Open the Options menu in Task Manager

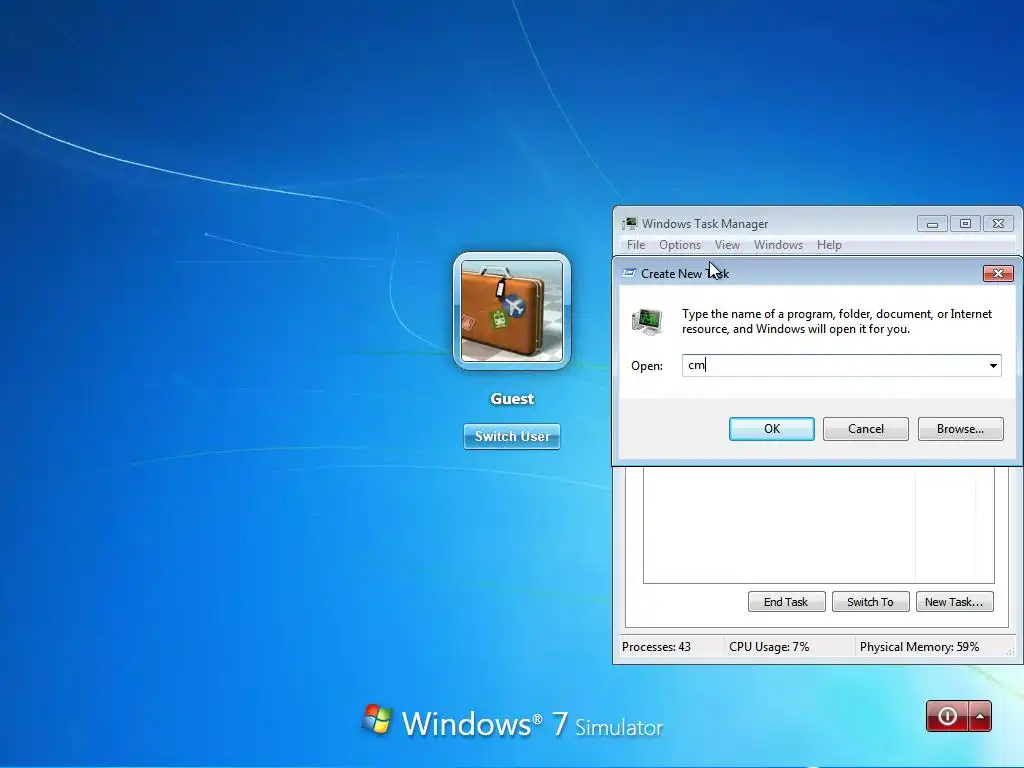coord(680,245)
